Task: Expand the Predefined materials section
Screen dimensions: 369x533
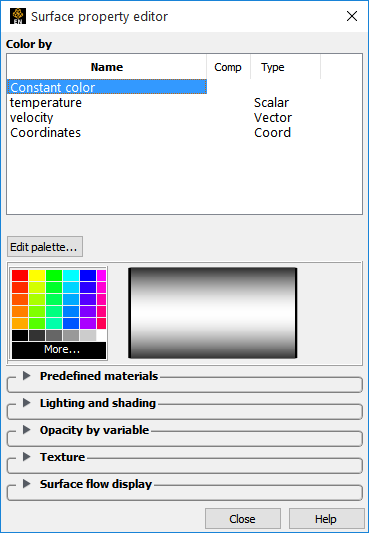Action: (27, 376)
